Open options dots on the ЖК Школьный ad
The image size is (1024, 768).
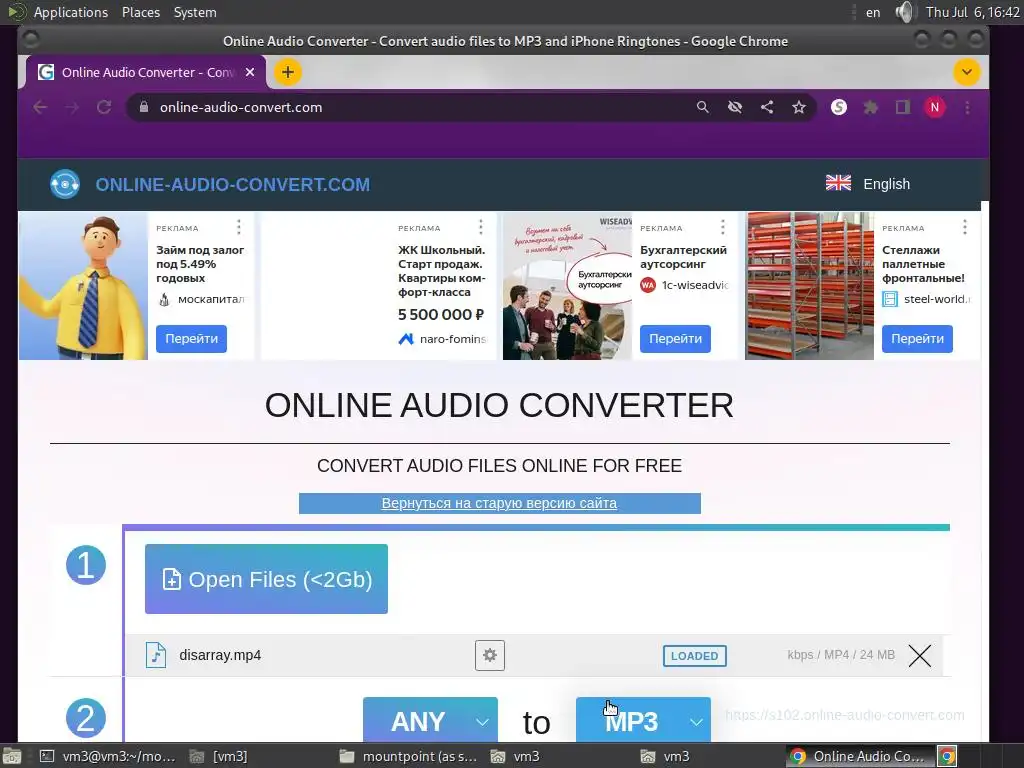point(481,227)
